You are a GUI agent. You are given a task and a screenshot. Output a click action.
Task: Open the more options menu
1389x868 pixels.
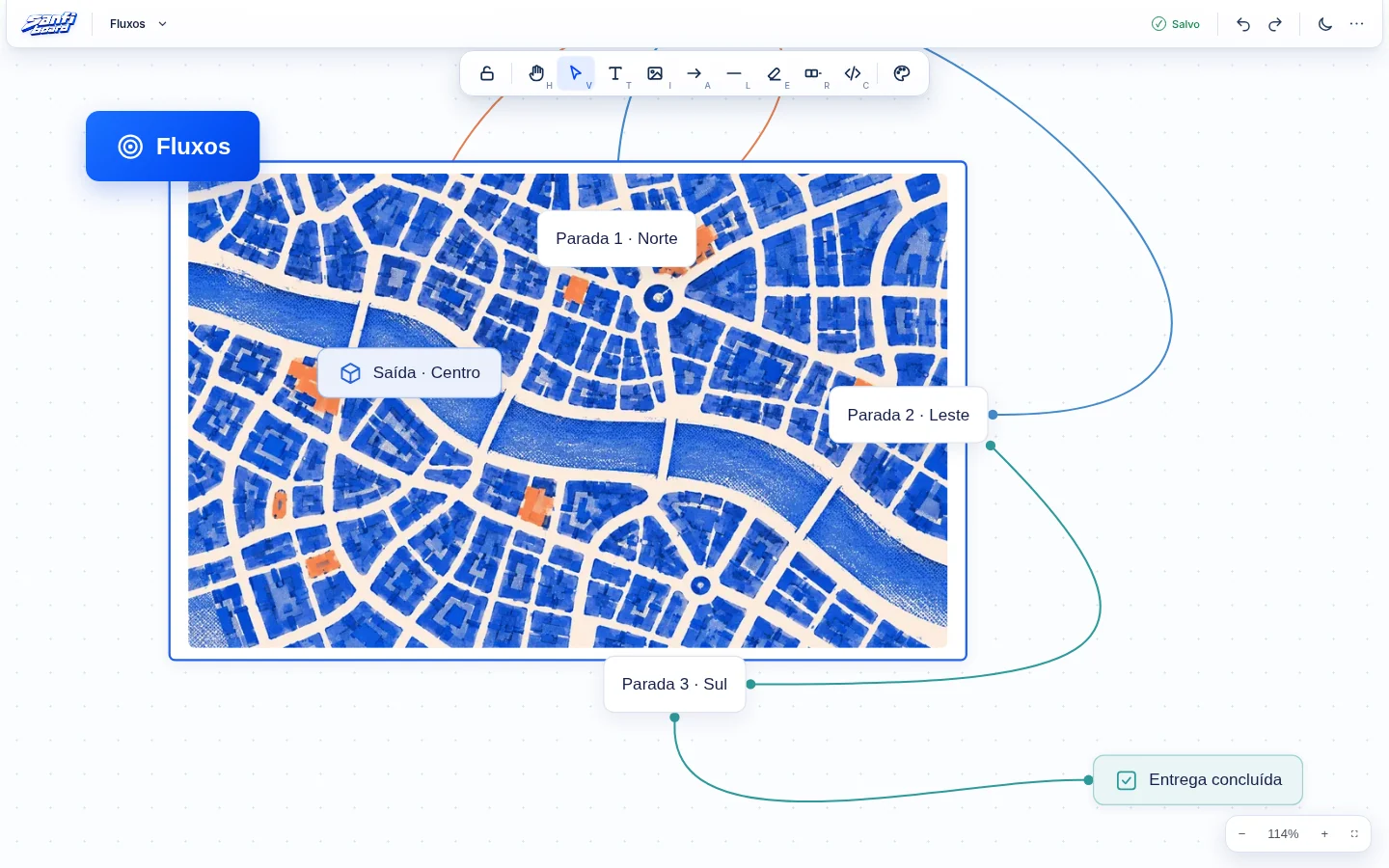tap(1357, 24)
